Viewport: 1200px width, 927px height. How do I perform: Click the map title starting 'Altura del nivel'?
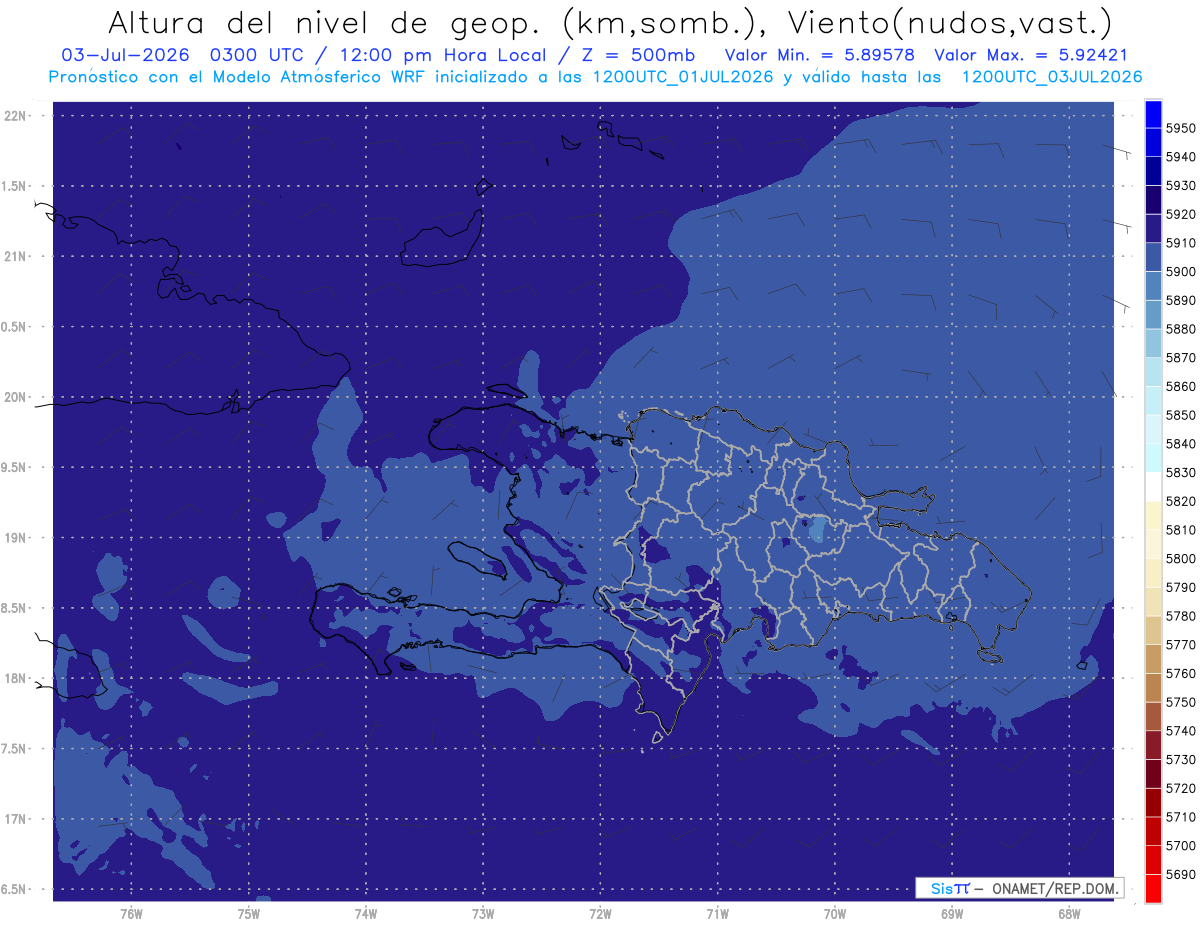(x=609, y=23)
